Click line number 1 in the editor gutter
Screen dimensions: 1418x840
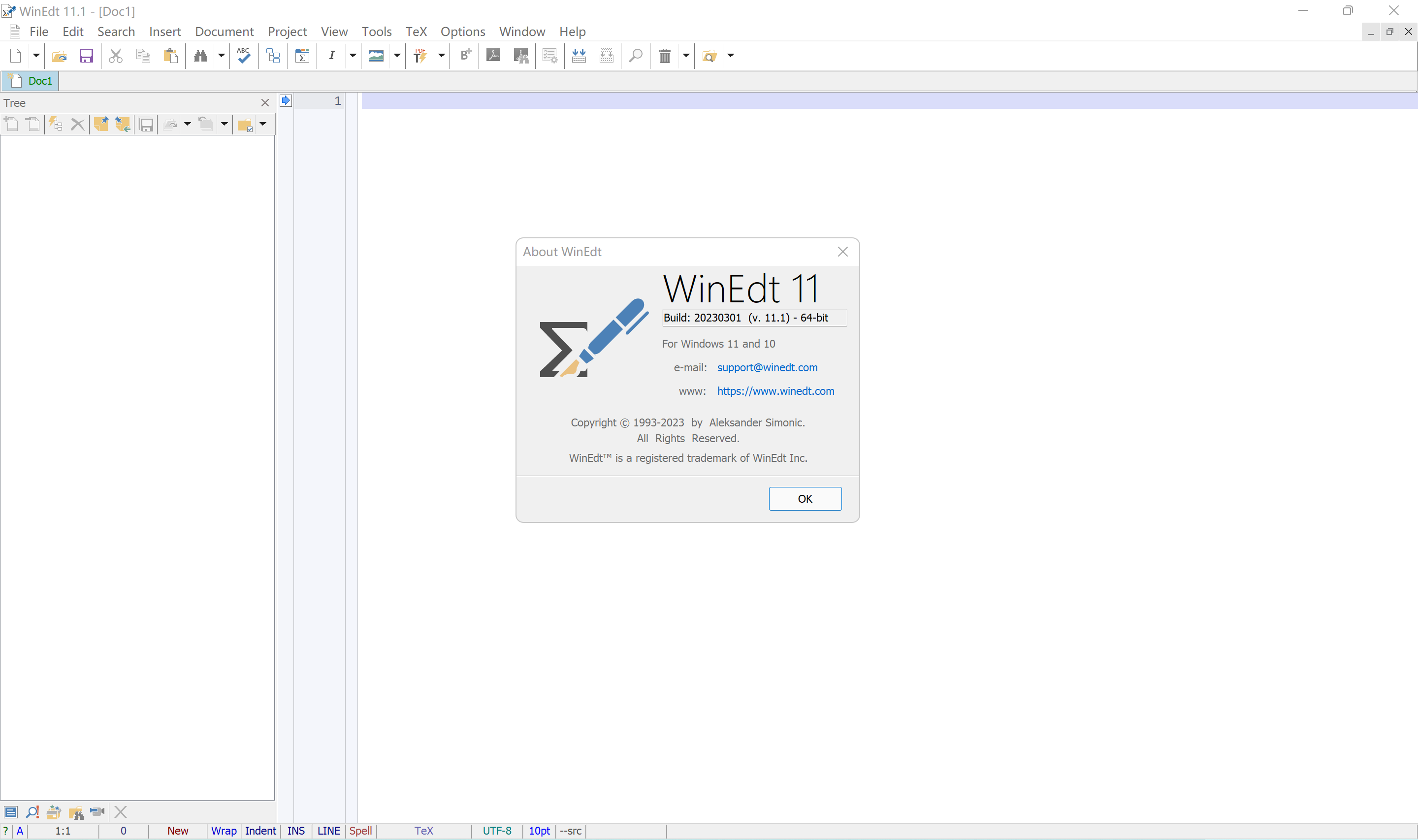(337, 101)
